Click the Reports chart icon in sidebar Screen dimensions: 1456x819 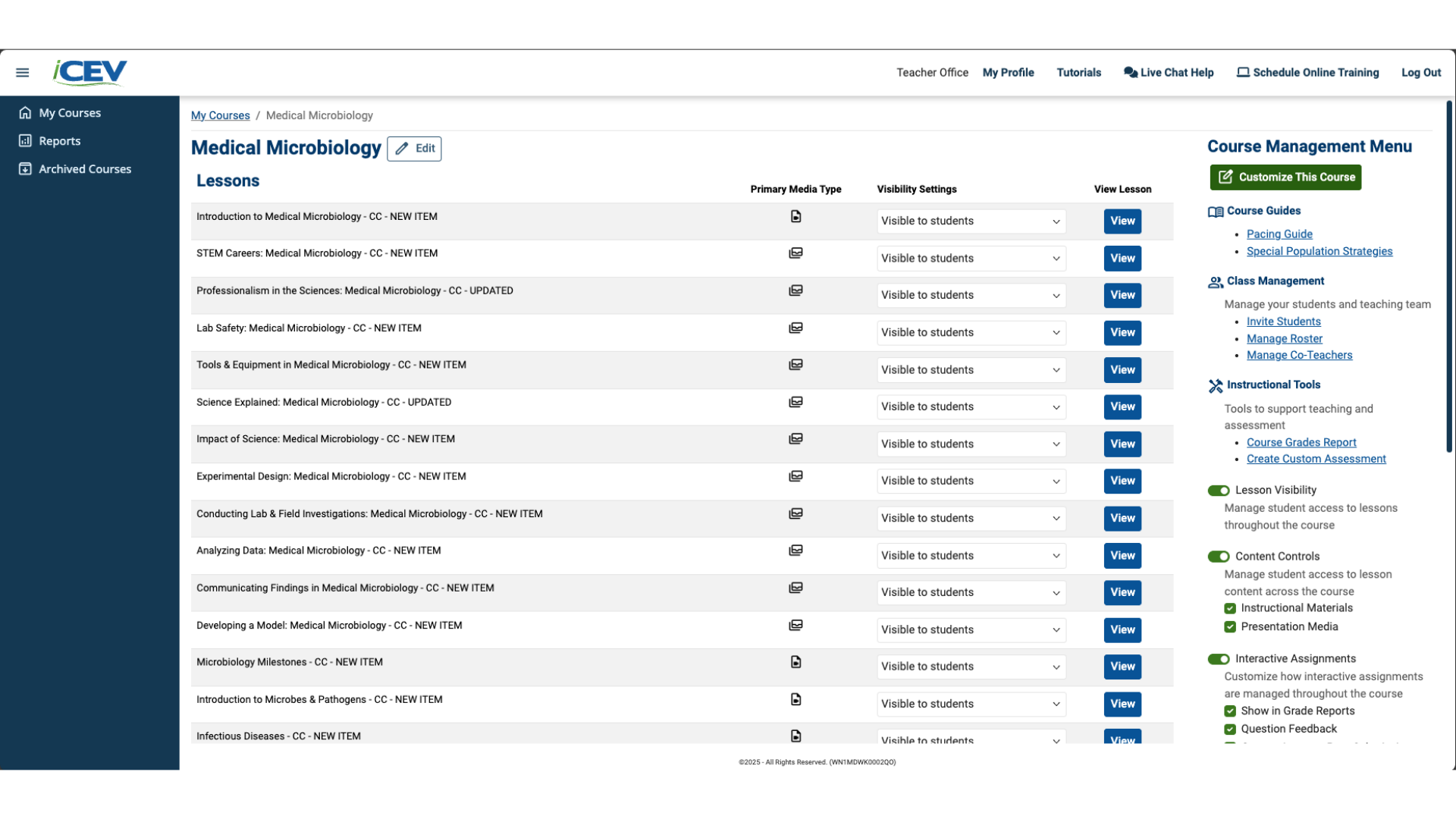point(25,141)
